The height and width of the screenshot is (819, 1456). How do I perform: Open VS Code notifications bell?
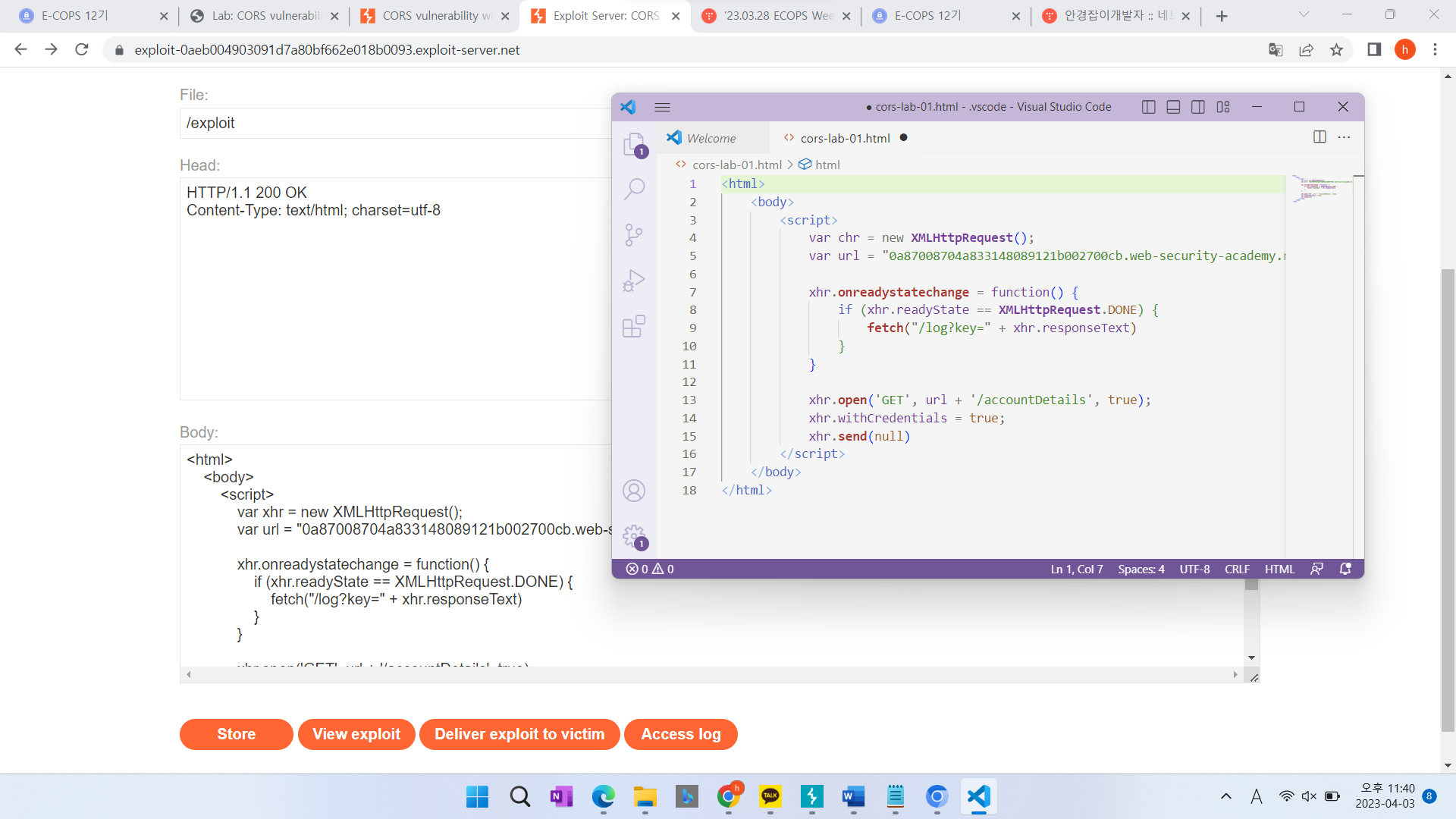click(x=1345, y=569)
